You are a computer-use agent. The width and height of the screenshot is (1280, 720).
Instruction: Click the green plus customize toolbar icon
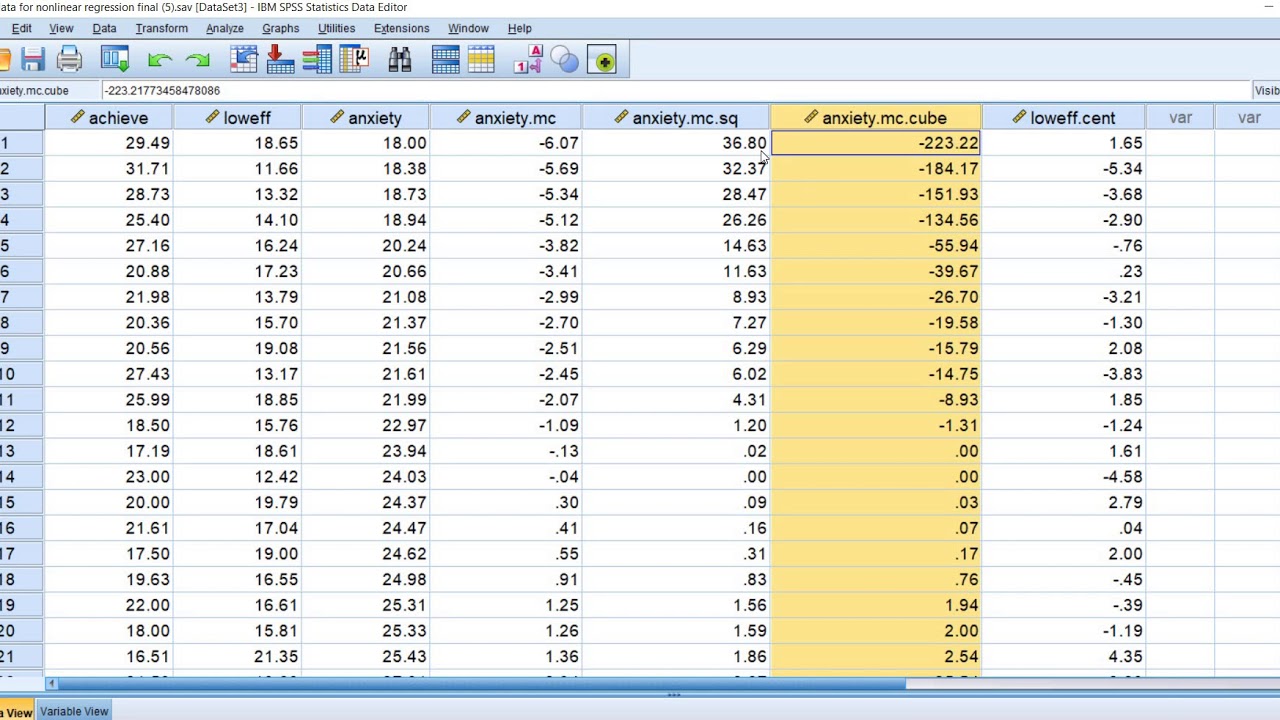(604, 61)
